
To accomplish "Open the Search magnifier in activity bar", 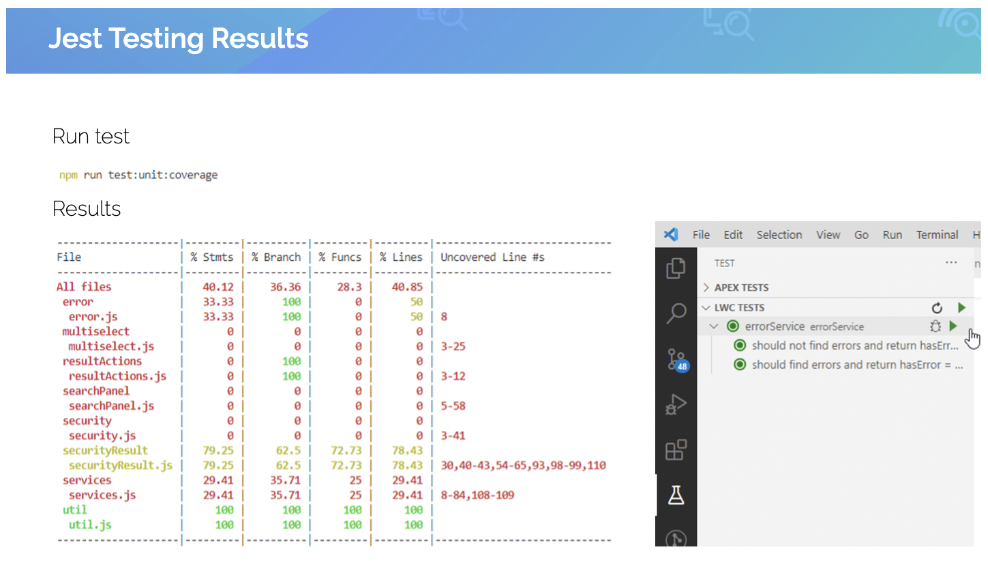I will click(675, 313).
